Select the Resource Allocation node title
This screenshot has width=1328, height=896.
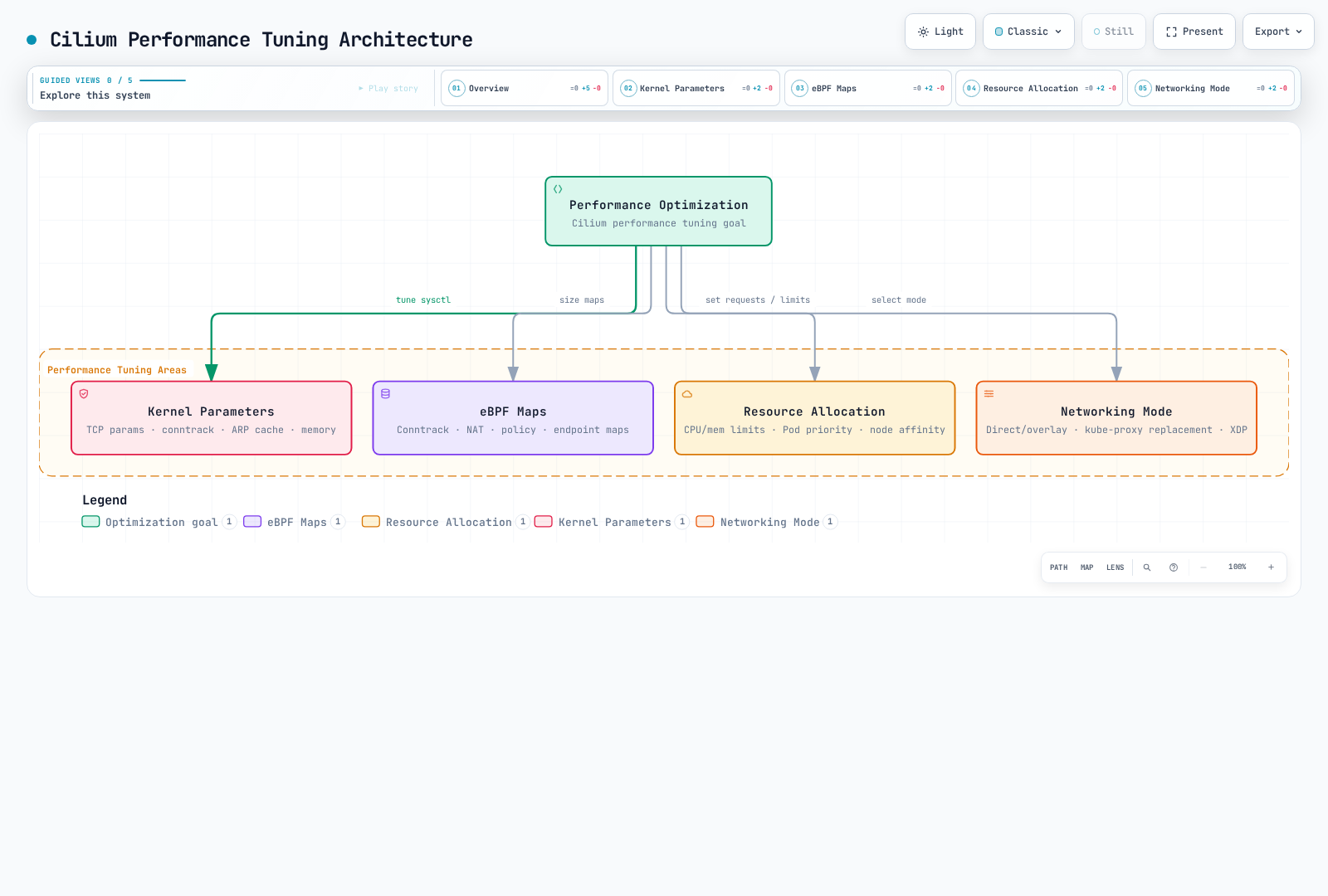tap(814, 411)
